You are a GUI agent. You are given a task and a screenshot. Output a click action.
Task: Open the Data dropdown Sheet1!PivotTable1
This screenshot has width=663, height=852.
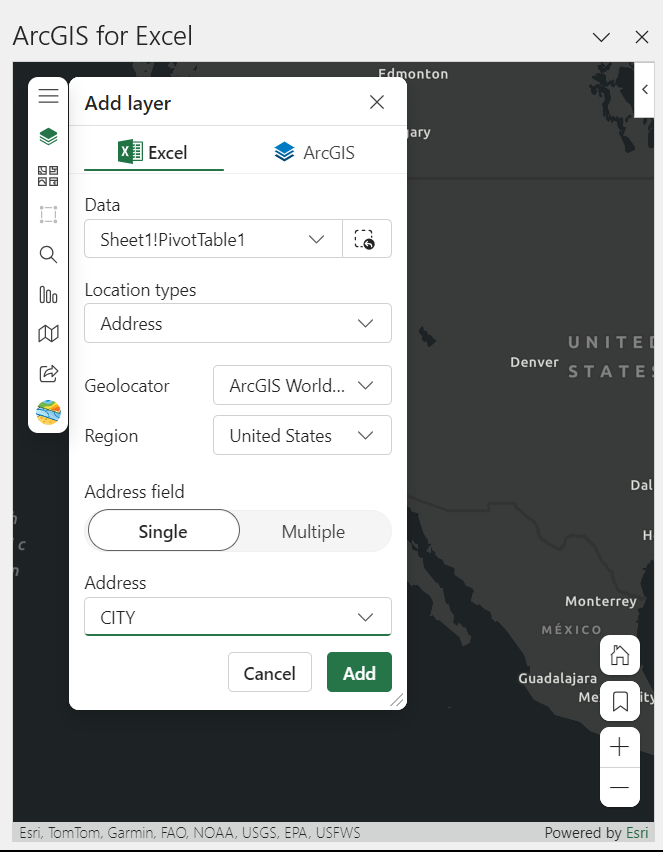tap(214, 239)
